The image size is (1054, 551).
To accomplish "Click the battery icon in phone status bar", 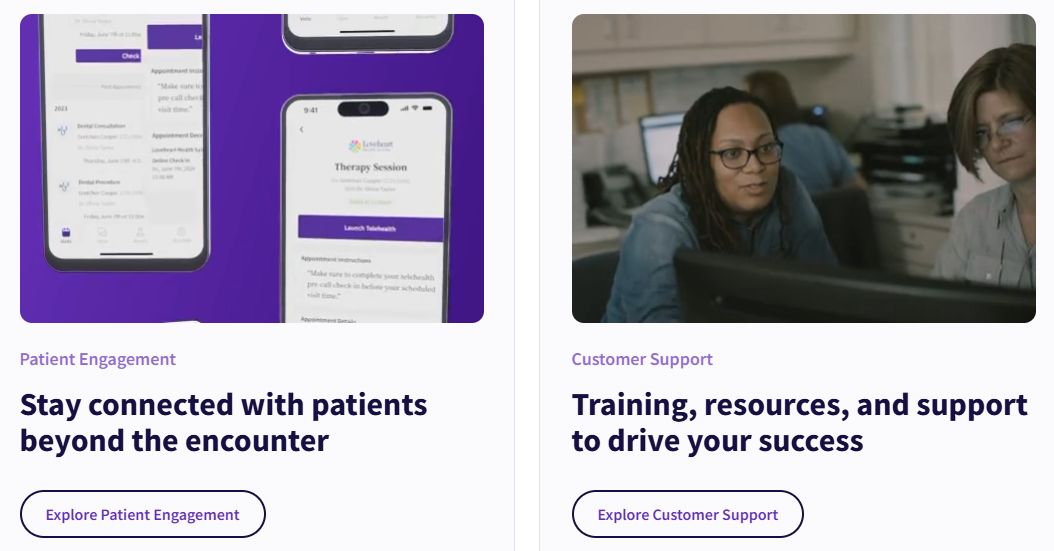I will (x=428, y=108).
